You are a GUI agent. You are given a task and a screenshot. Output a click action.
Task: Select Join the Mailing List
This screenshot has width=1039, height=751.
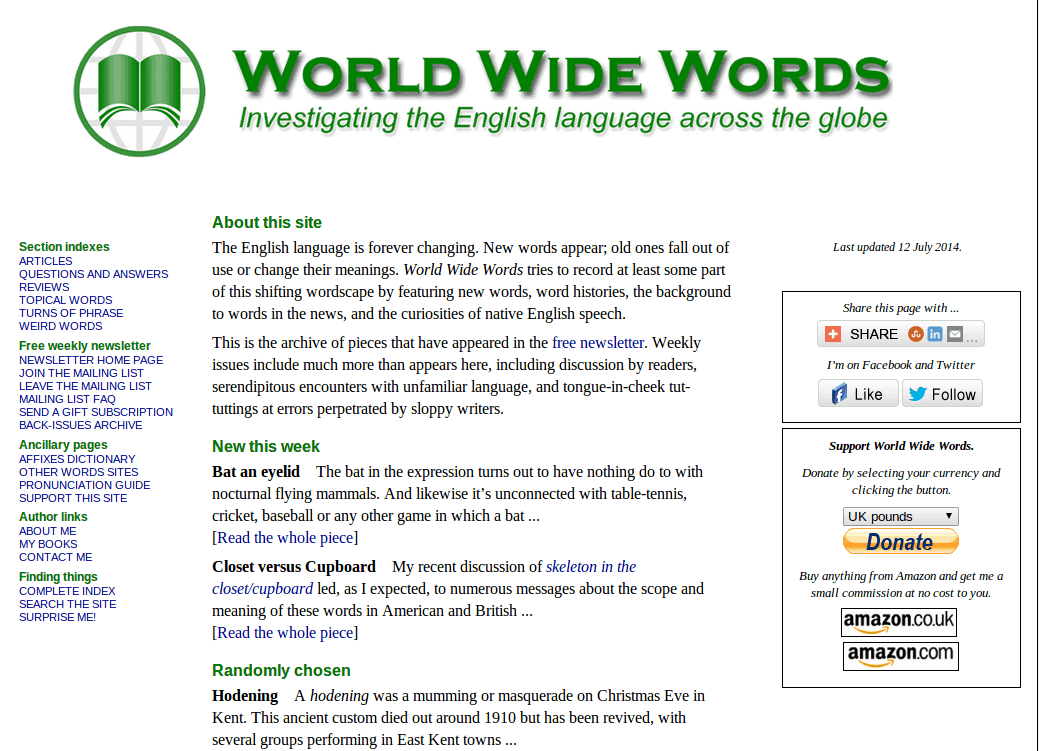point(81,373)
